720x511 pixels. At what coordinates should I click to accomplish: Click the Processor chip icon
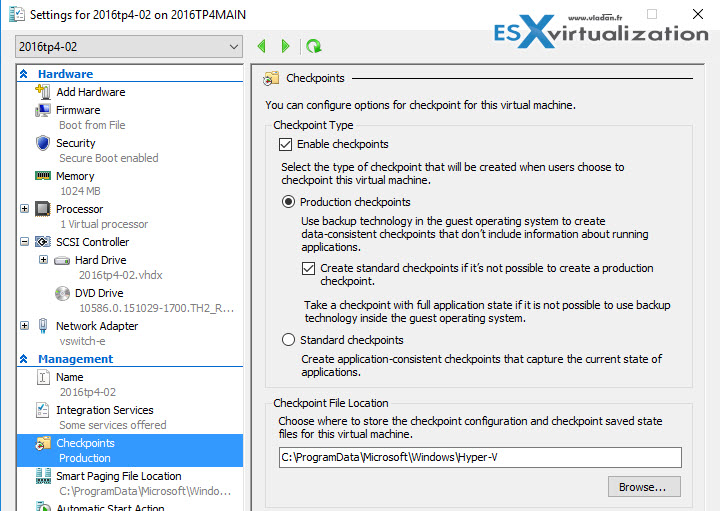[43, 209]
